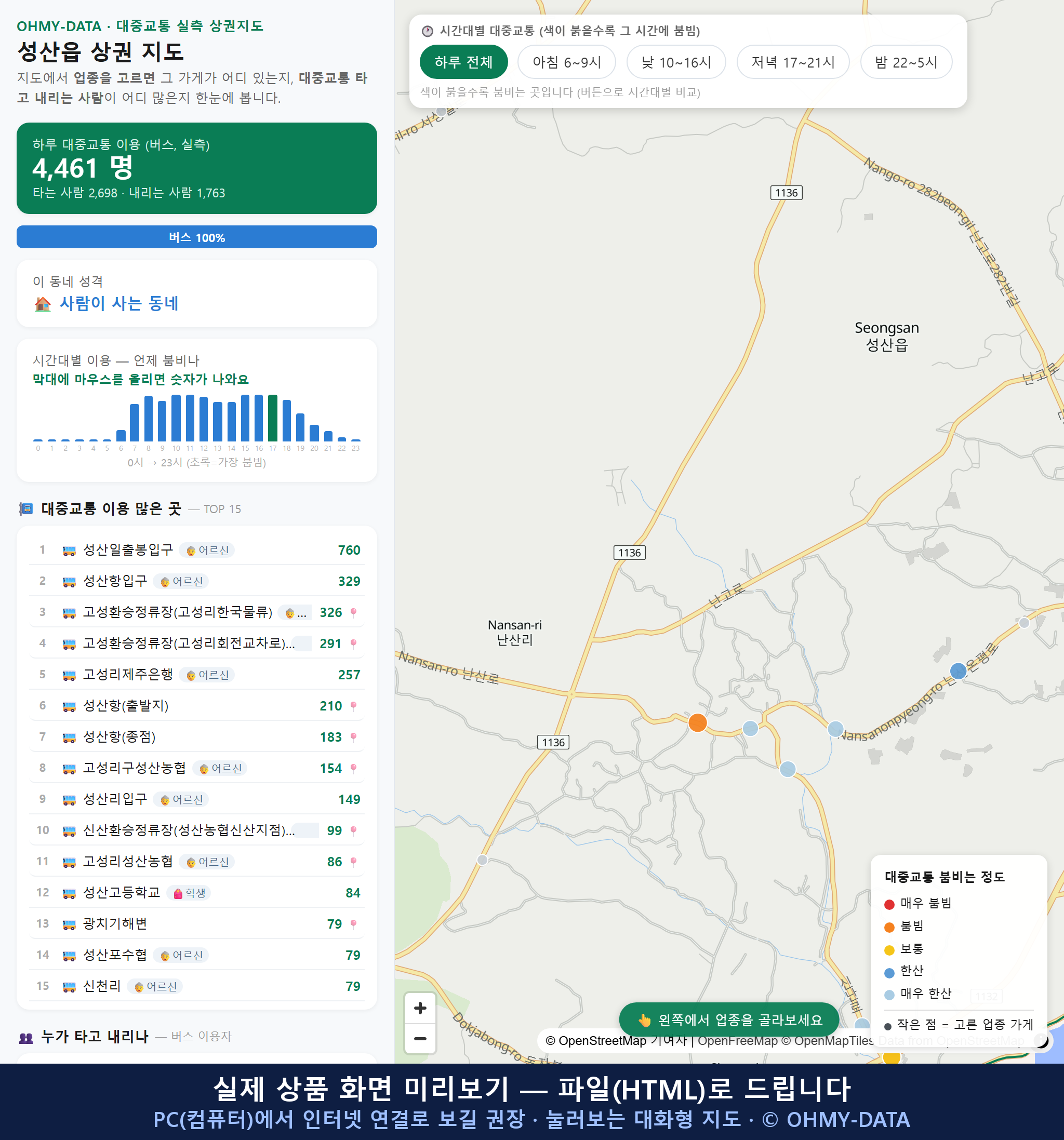Click the 버스 100% blue progress bar
The height and width of the screenshot is (1140, 1064).
[197, 237]
